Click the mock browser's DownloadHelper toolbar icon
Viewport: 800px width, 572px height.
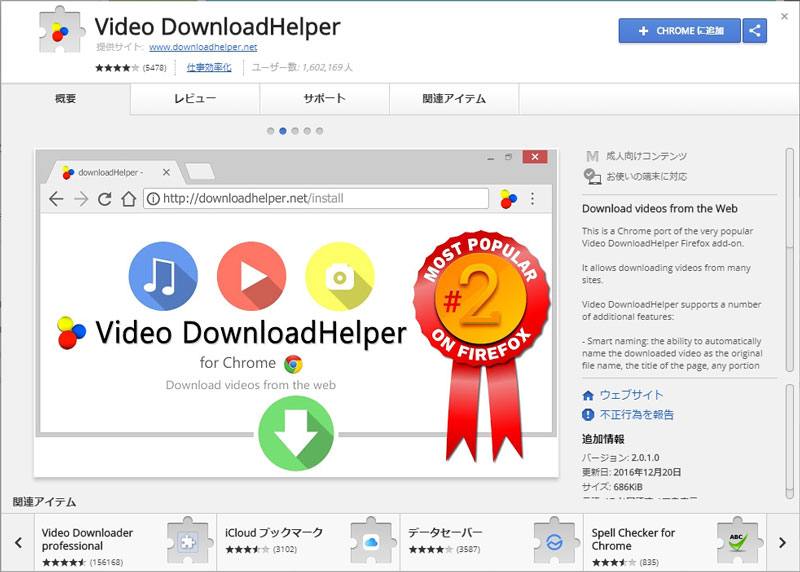(508, 199)
